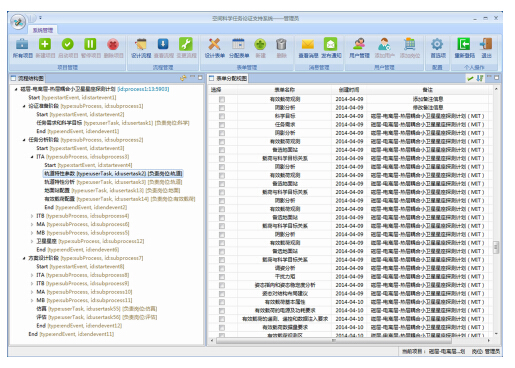Switch to the 系统管理 ribbon tab

(x=43, y=30)
